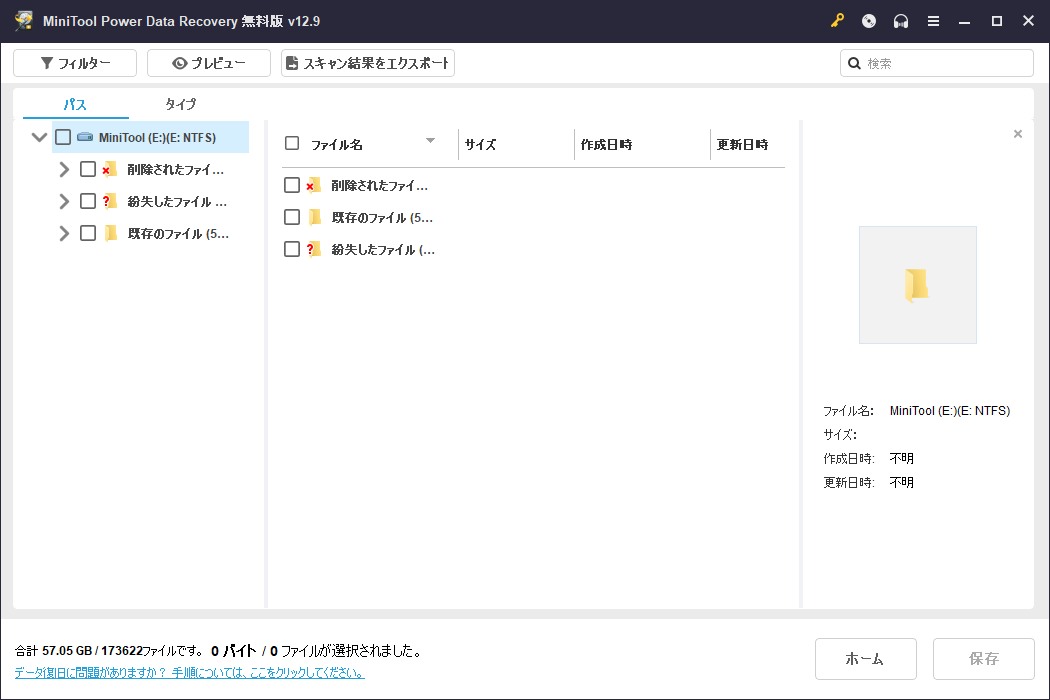Check 削除されたファイル checkbox in tree

click(x=88, y=169)
